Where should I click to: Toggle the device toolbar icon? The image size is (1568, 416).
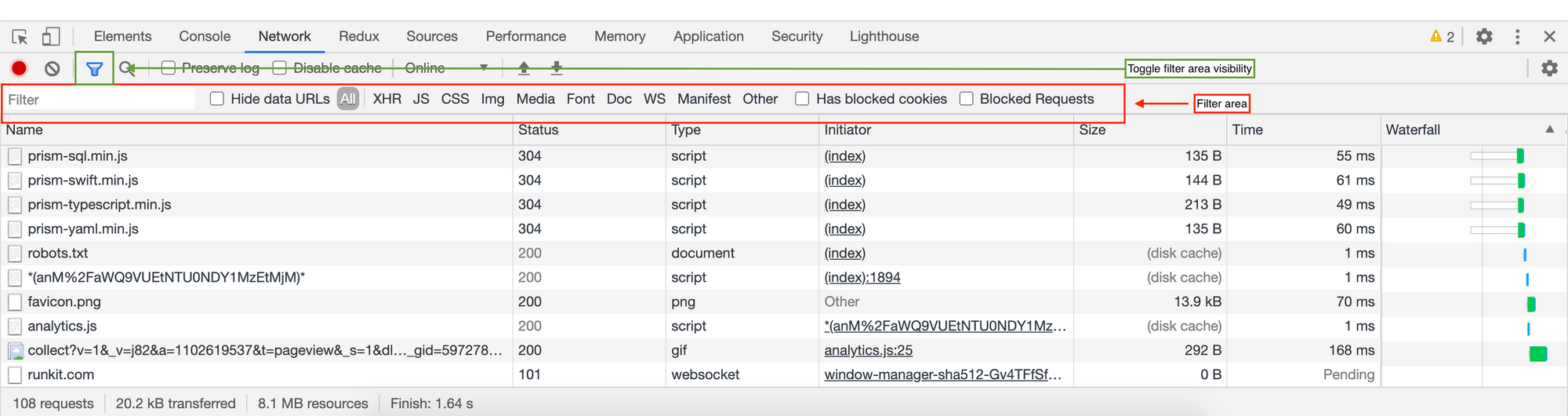click(51, 36)
